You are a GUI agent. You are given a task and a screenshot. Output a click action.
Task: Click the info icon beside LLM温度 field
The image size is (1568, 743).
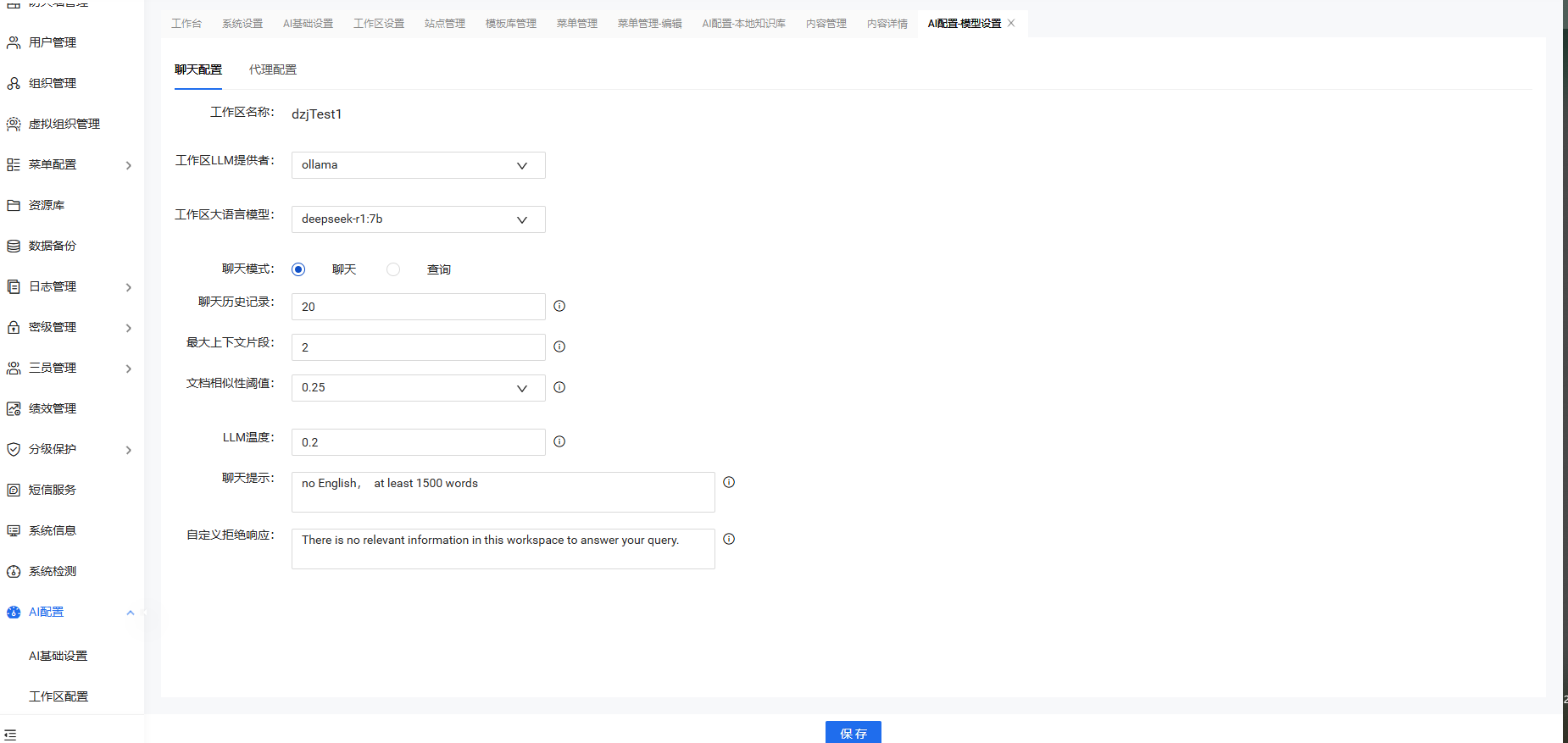[x=559, y=441]
